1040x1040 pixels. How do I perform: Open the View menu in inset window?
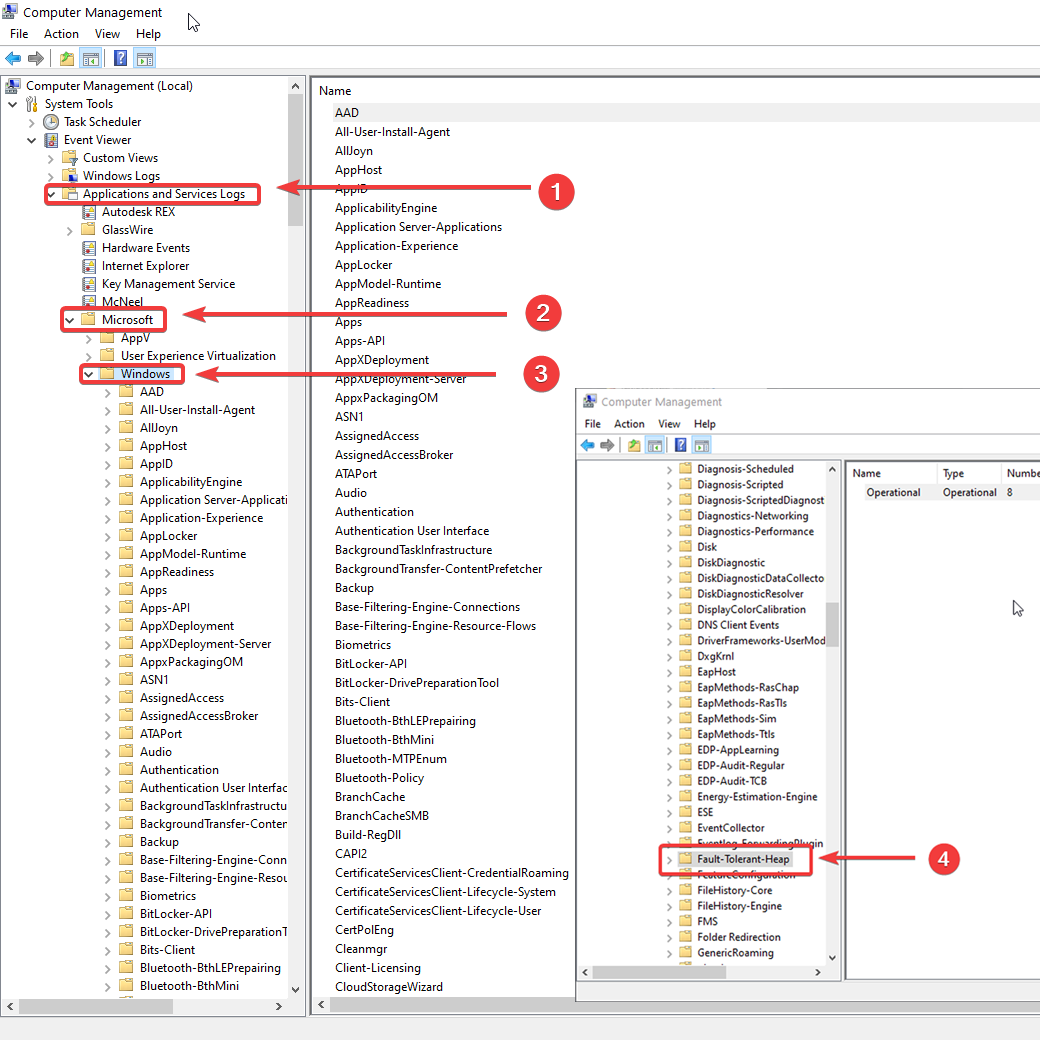tap(669, 424)
